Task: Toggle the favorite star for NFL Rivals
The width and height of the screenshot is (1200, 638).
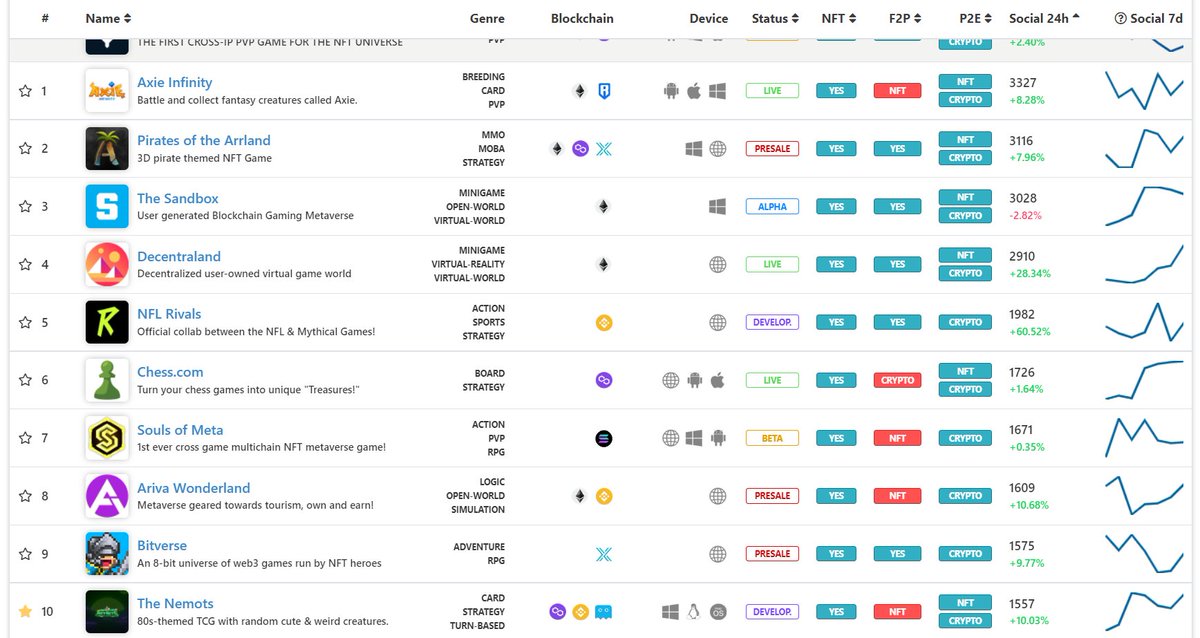Action: (x=25, y=323)
